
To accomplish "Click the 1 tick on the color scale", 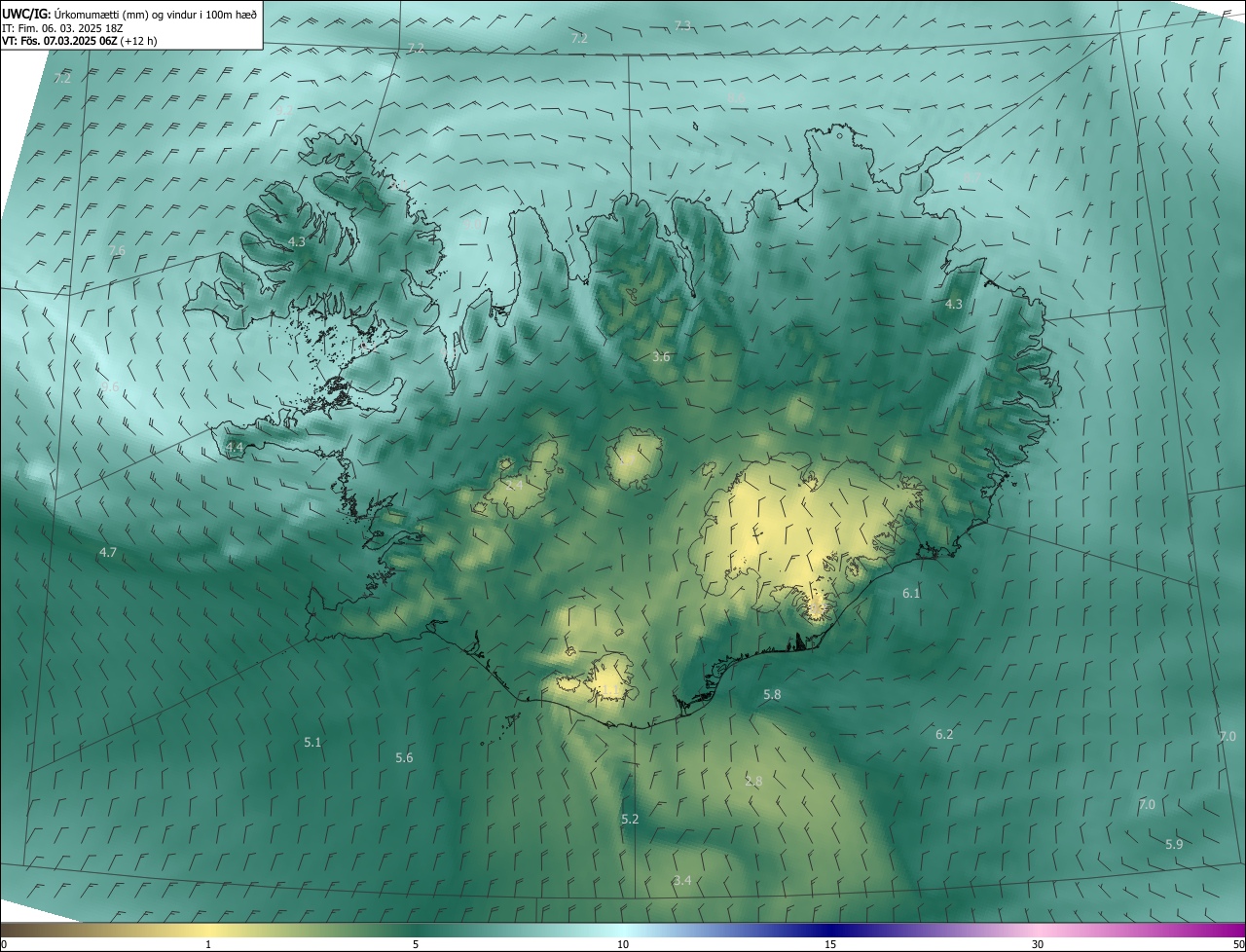I will [208, 945].
